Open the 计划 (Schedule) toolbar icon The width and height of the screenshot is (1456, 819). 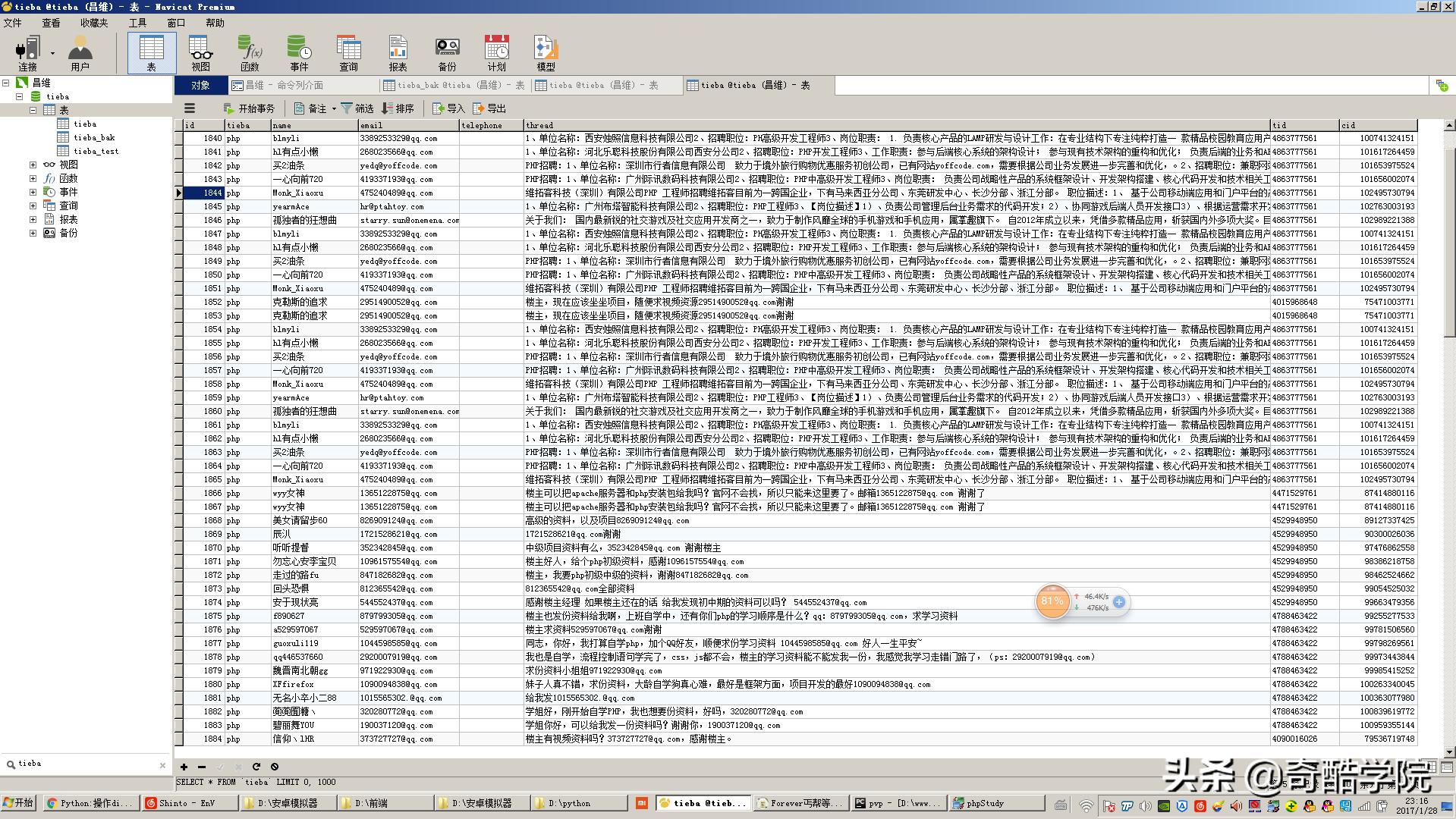tap(497, 53)
